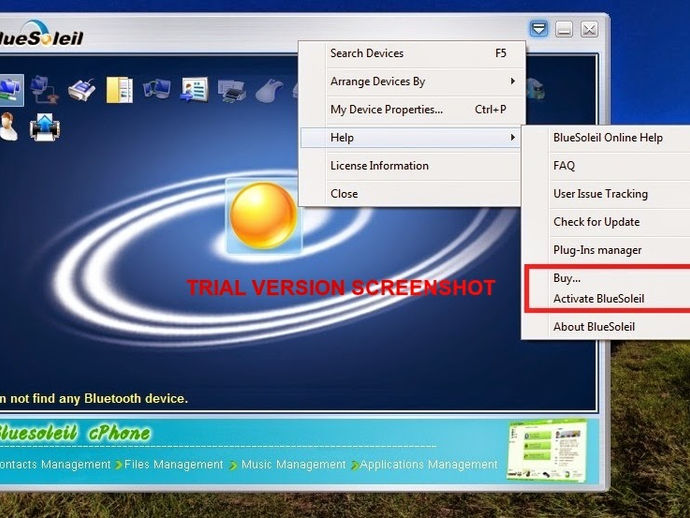This screenshot has height=518, width=690.
Task: Click Applications Management in the banner
Action: 429,464
